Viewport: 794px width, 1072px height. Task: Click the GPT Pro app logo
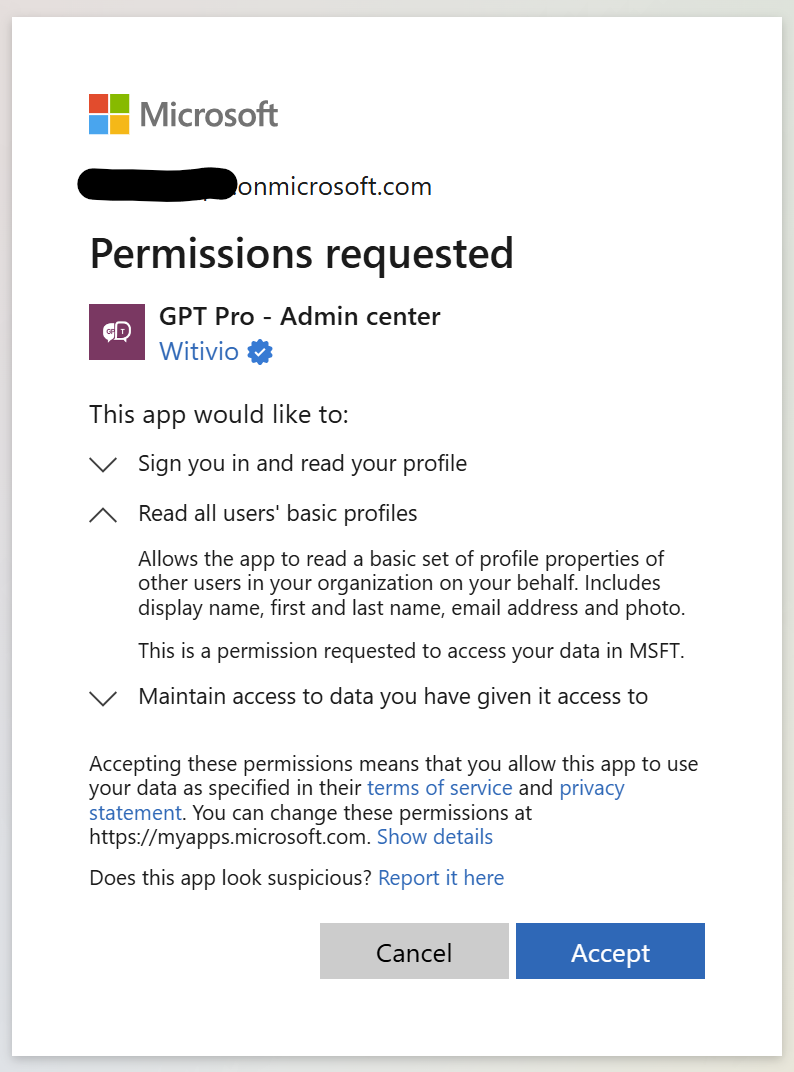[117, 331]
